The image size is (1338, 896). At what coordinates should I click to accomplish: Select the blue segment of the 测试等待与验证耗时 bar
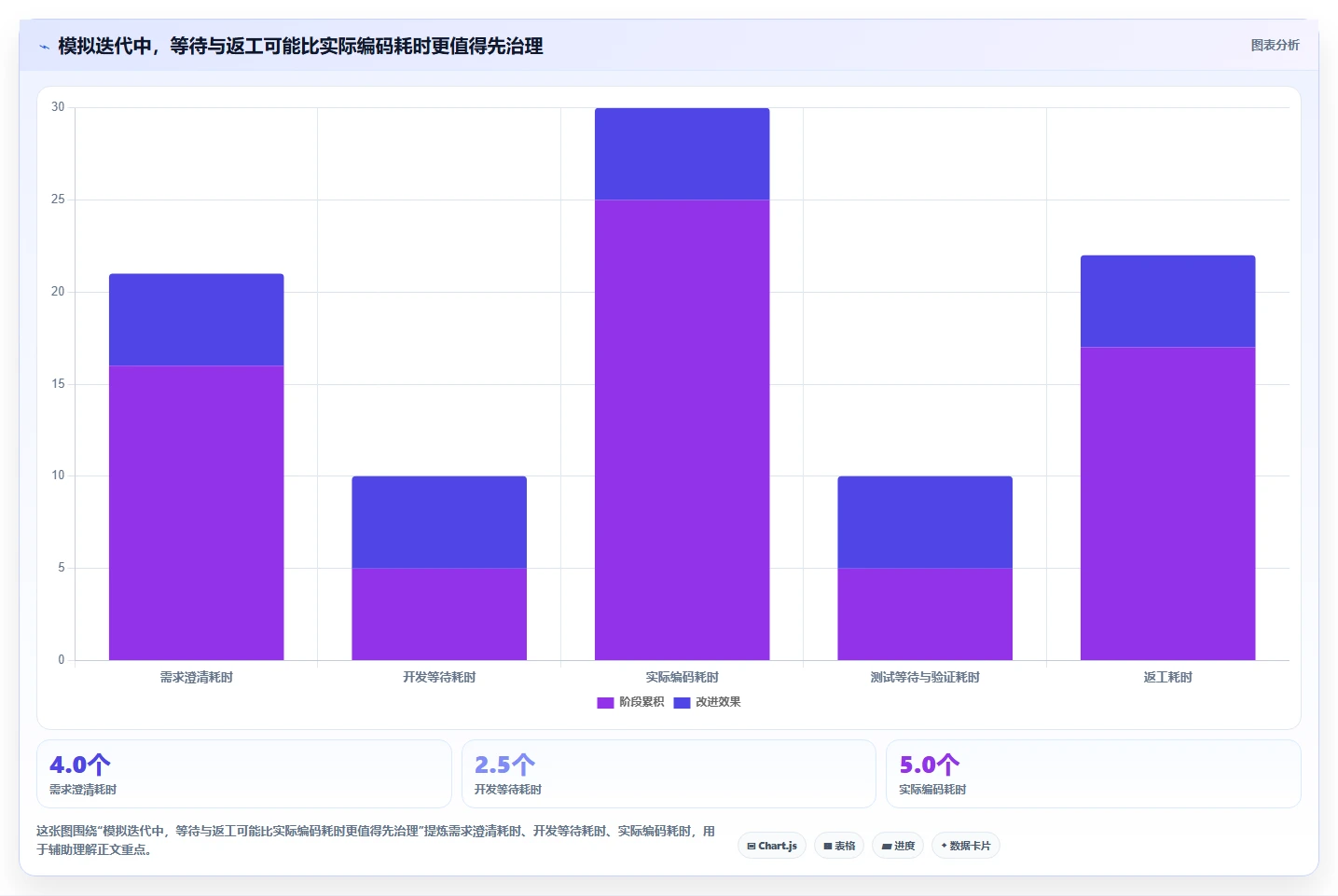925,522
